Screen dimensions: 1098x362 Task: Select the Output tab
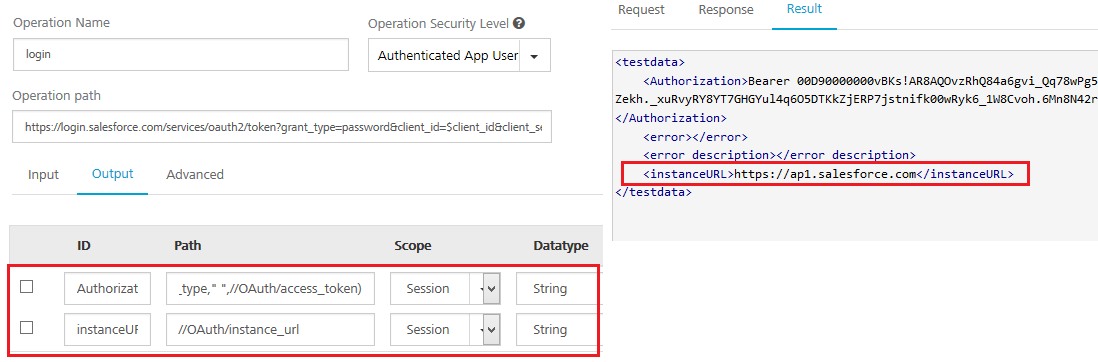pyautogui.click(x=113, y=174)
